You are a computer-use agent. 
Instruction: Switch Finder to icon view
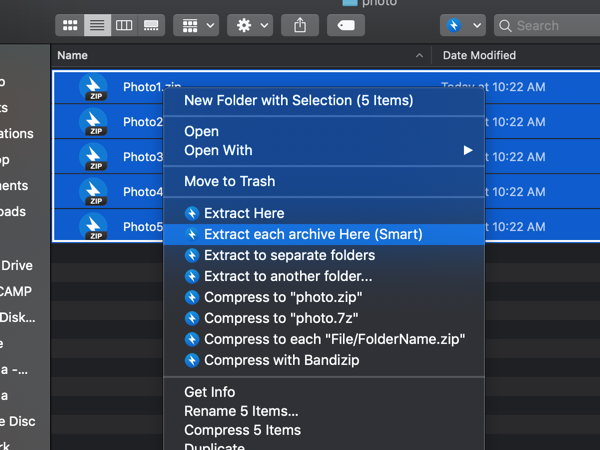70,25
